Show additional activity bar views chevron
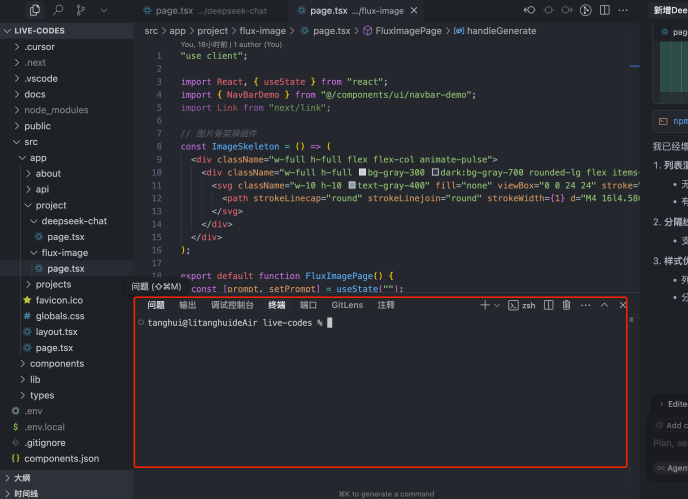688x499 pixels. (104, 10)
